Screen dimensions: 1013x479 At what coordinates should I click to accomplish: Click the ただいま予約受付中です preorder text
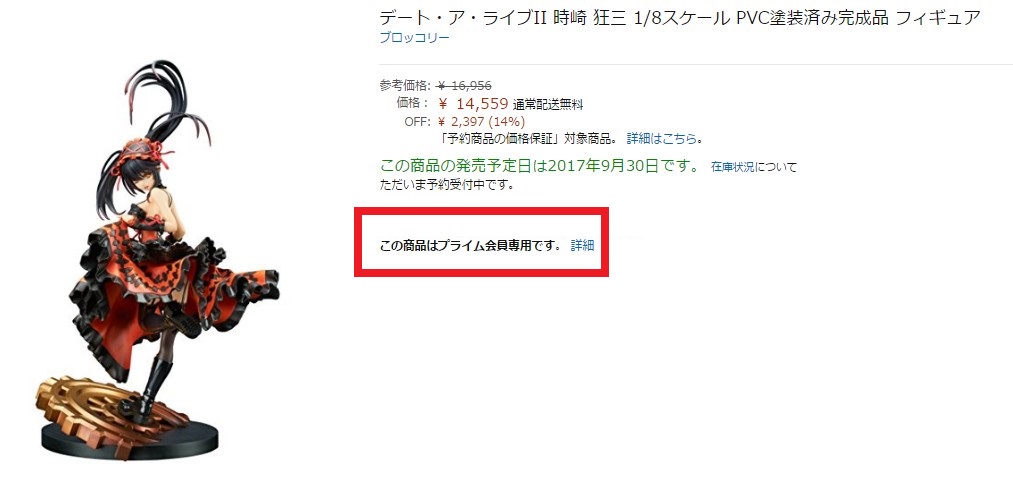point(446,185)
